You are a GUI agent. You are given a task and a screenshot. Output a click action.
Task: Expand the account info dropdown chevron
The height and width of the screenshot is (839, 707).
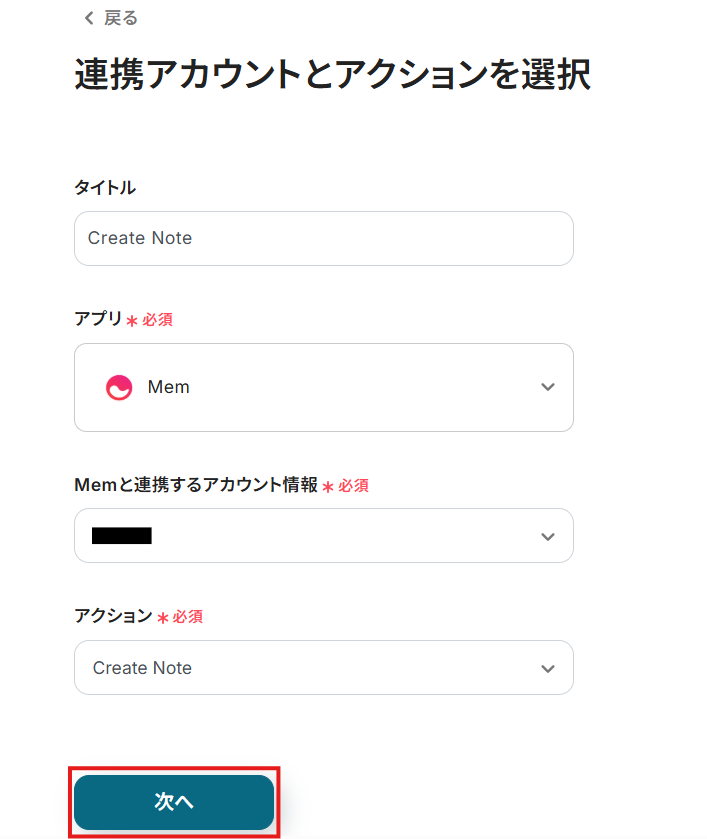pos(547,536)
